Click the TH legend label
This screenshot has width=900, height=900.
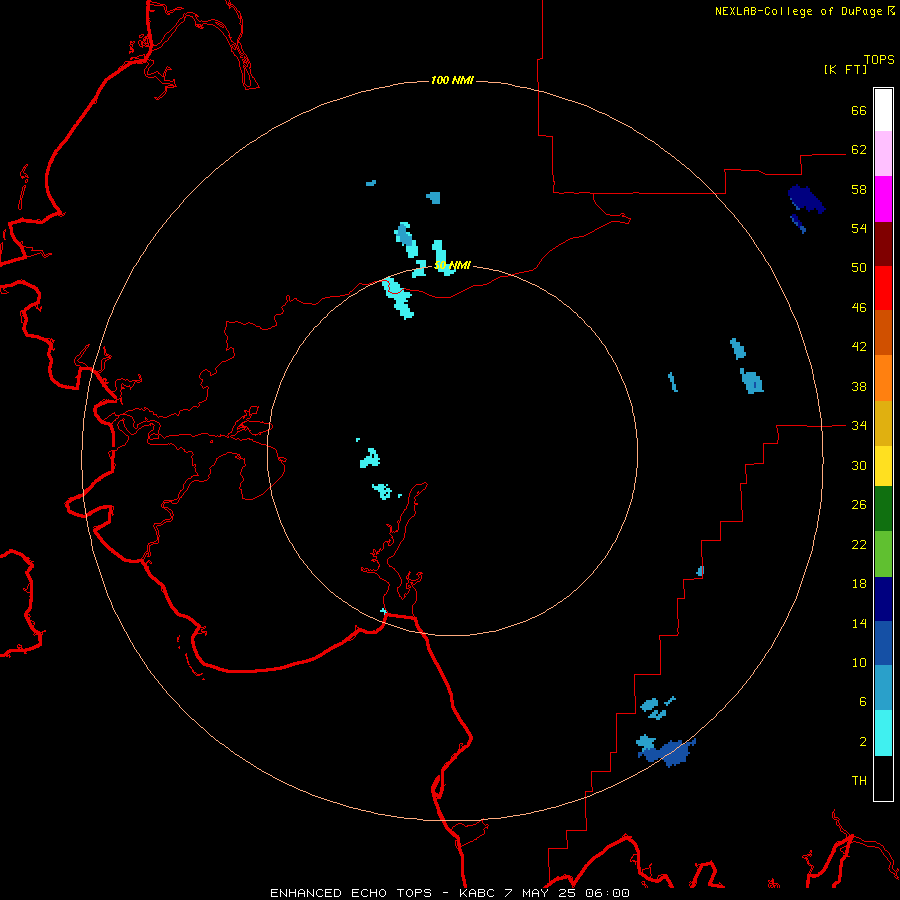click(859, 780)
